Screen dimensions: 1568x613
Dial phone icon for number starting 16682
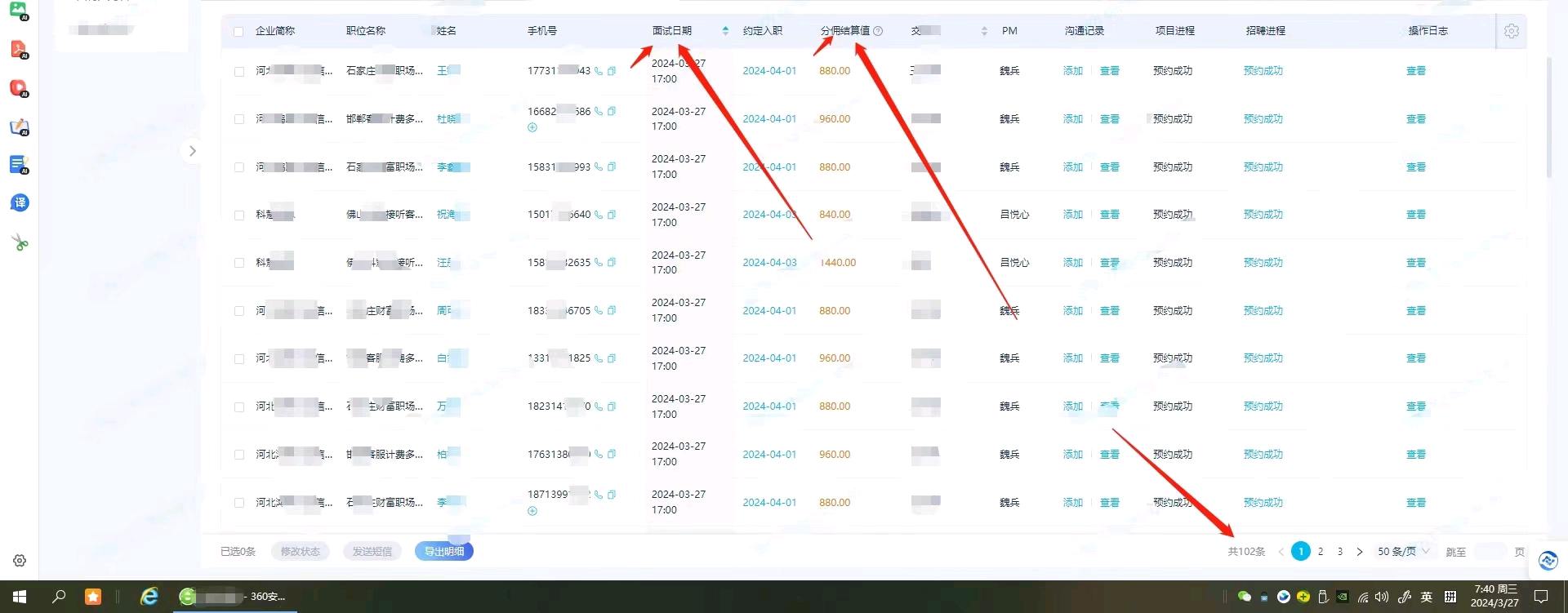(x=599, y=111)
